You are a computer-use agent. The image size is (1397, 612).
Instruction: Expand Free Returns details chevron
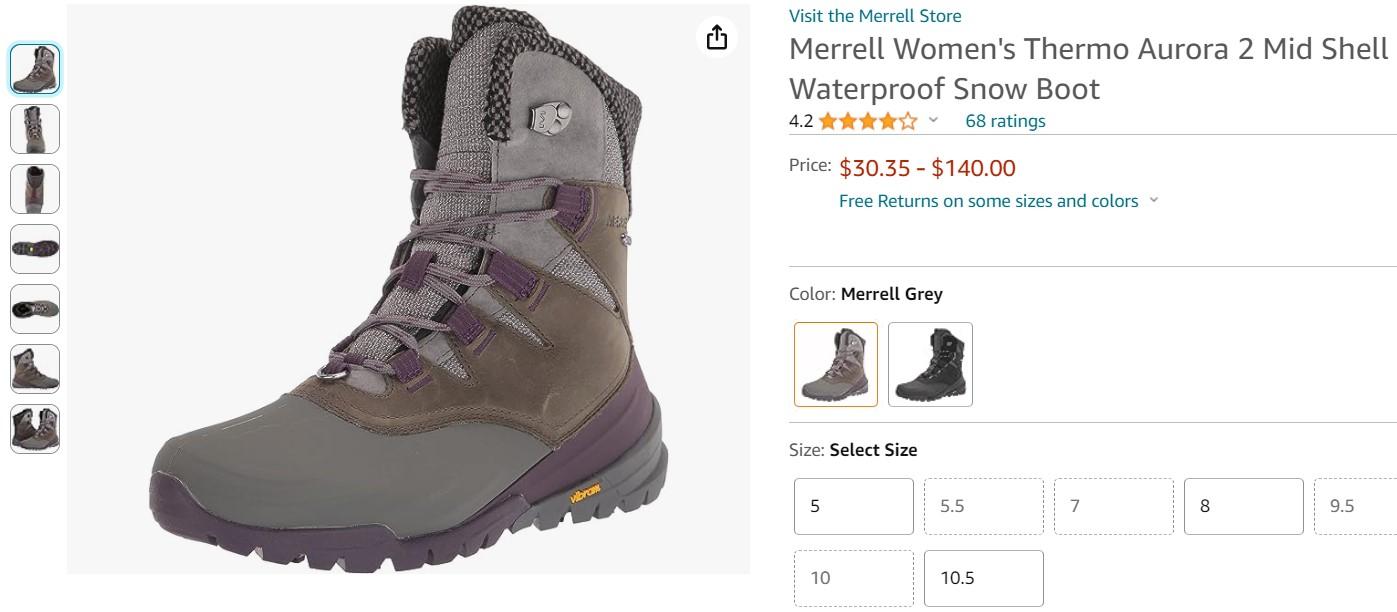click(1154, 201)
